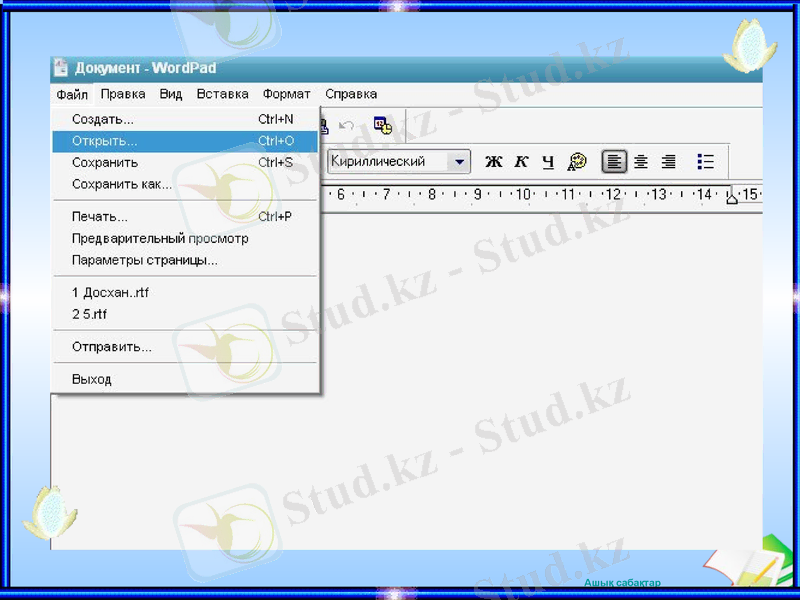800x600 pixels.
Task: Open the Справка menu
Action: click(351, 93)
